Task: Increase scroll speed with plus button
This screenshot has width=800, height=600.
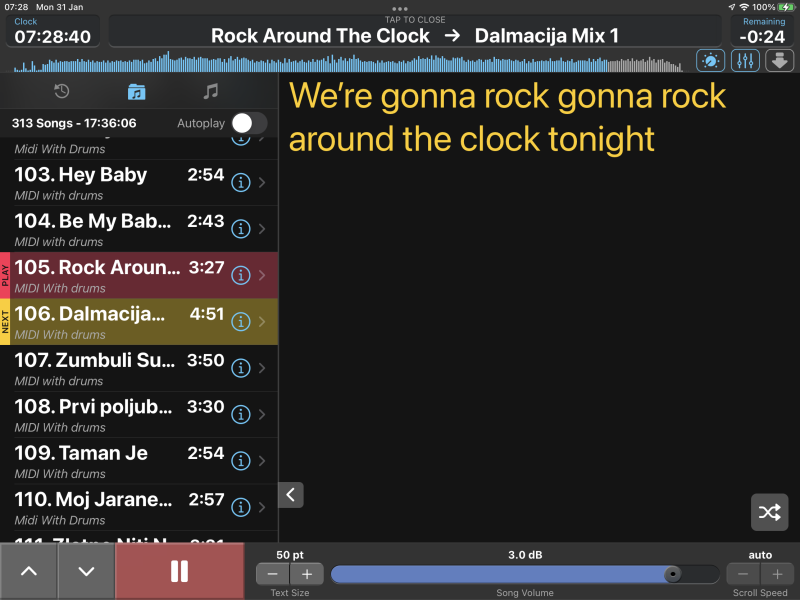Action: [x=777, y=574]
